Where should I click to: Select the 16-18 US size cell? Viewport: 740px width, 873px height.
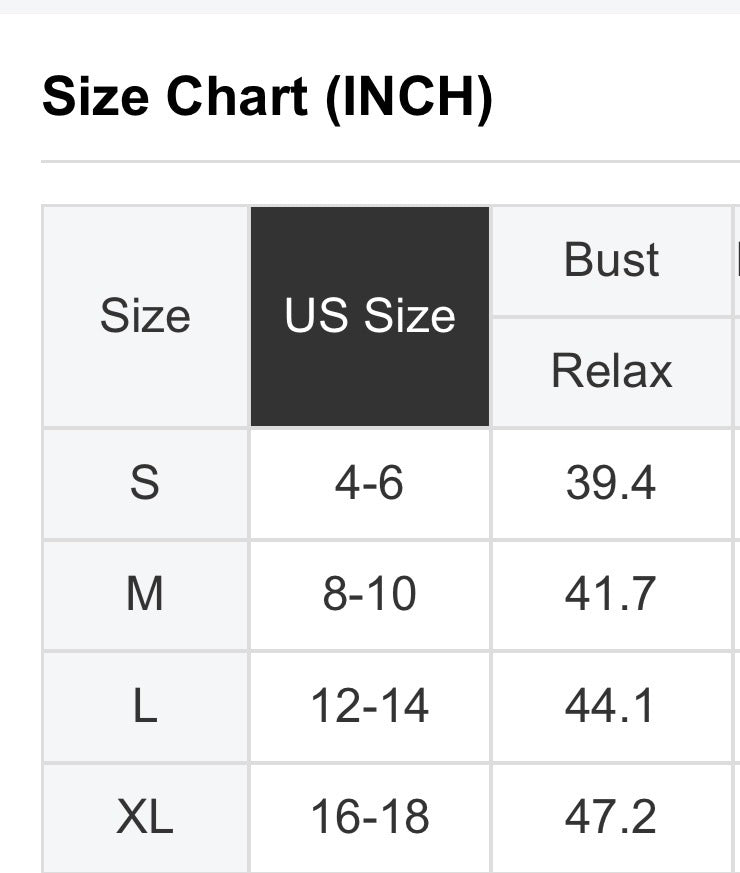point(369,817)
